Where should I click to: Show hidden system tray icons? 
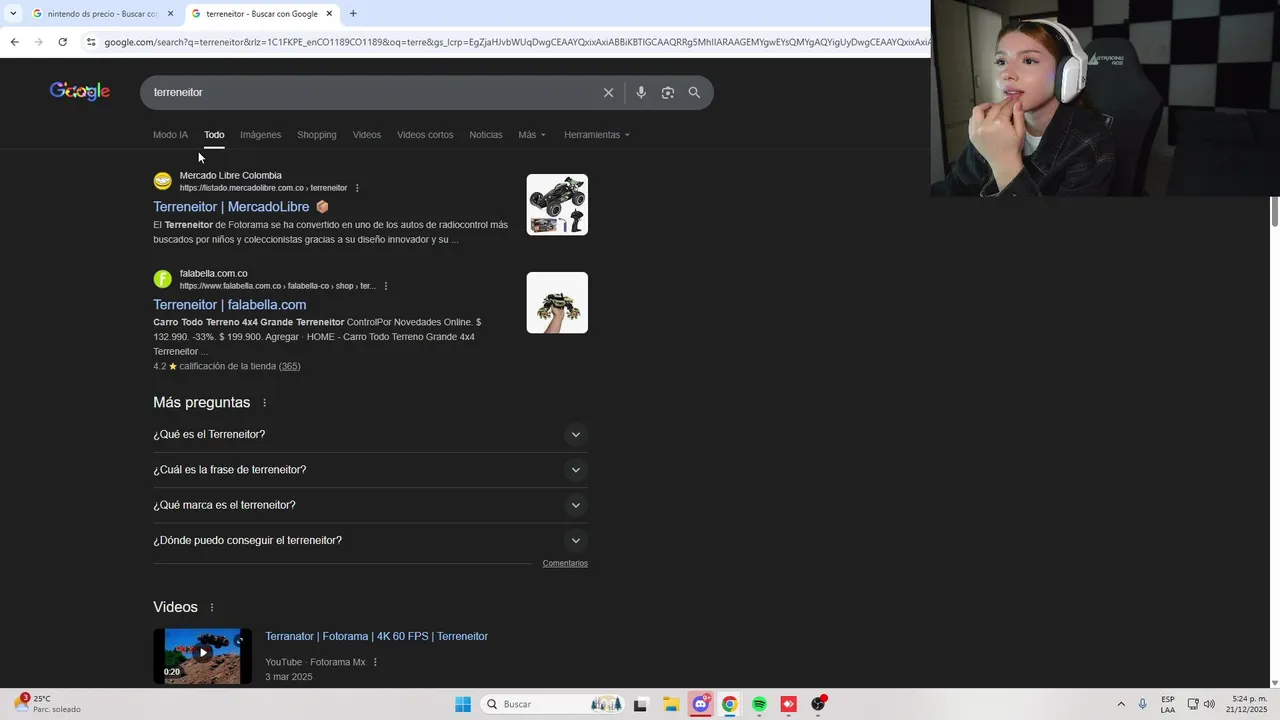[1121, 704]
